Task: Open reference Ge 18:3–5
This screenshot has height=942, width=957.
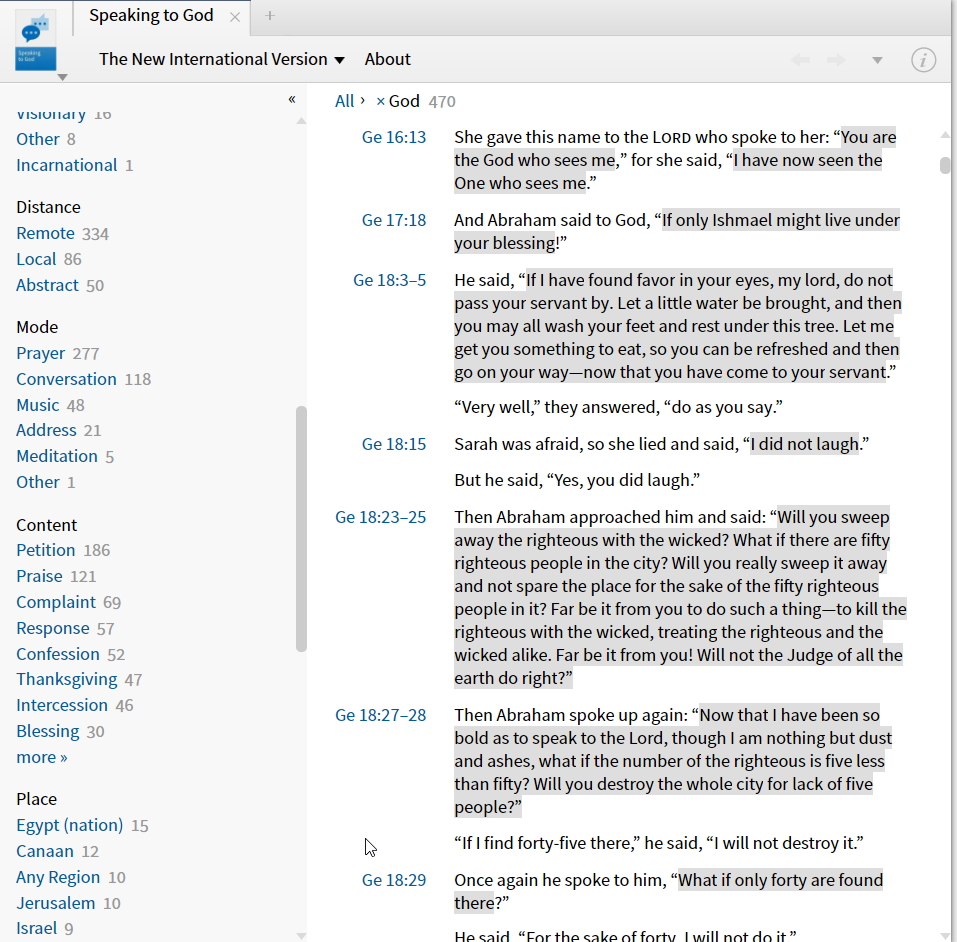Action: [x=389, y=280]
